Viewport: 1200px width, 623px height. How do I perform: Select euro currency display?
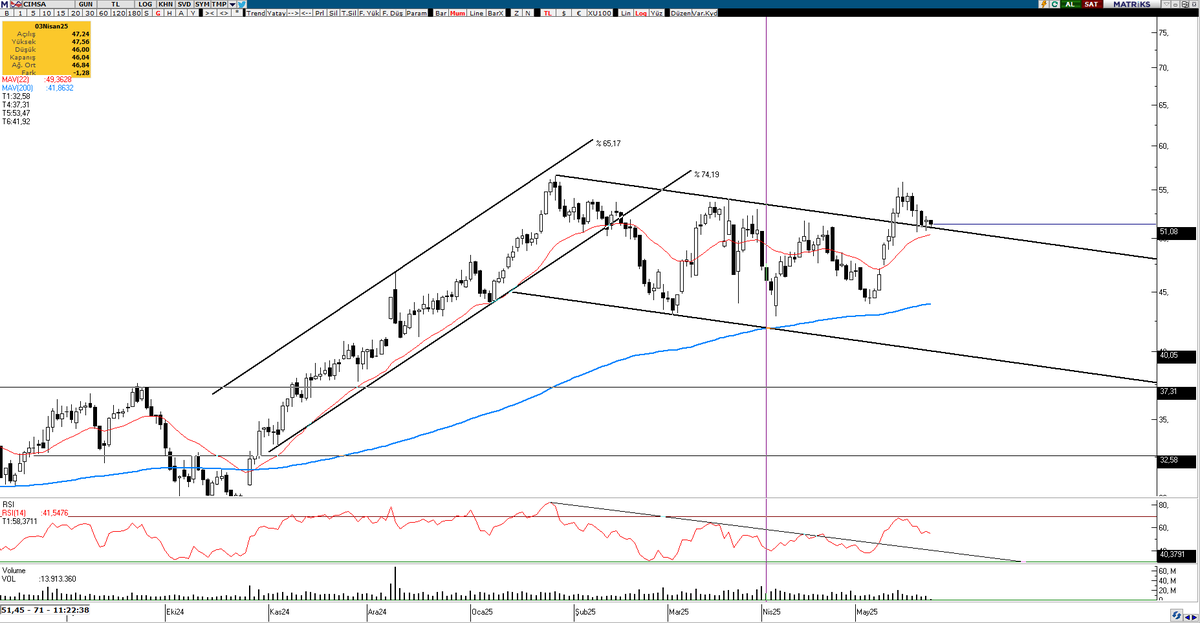pos(579,15)
